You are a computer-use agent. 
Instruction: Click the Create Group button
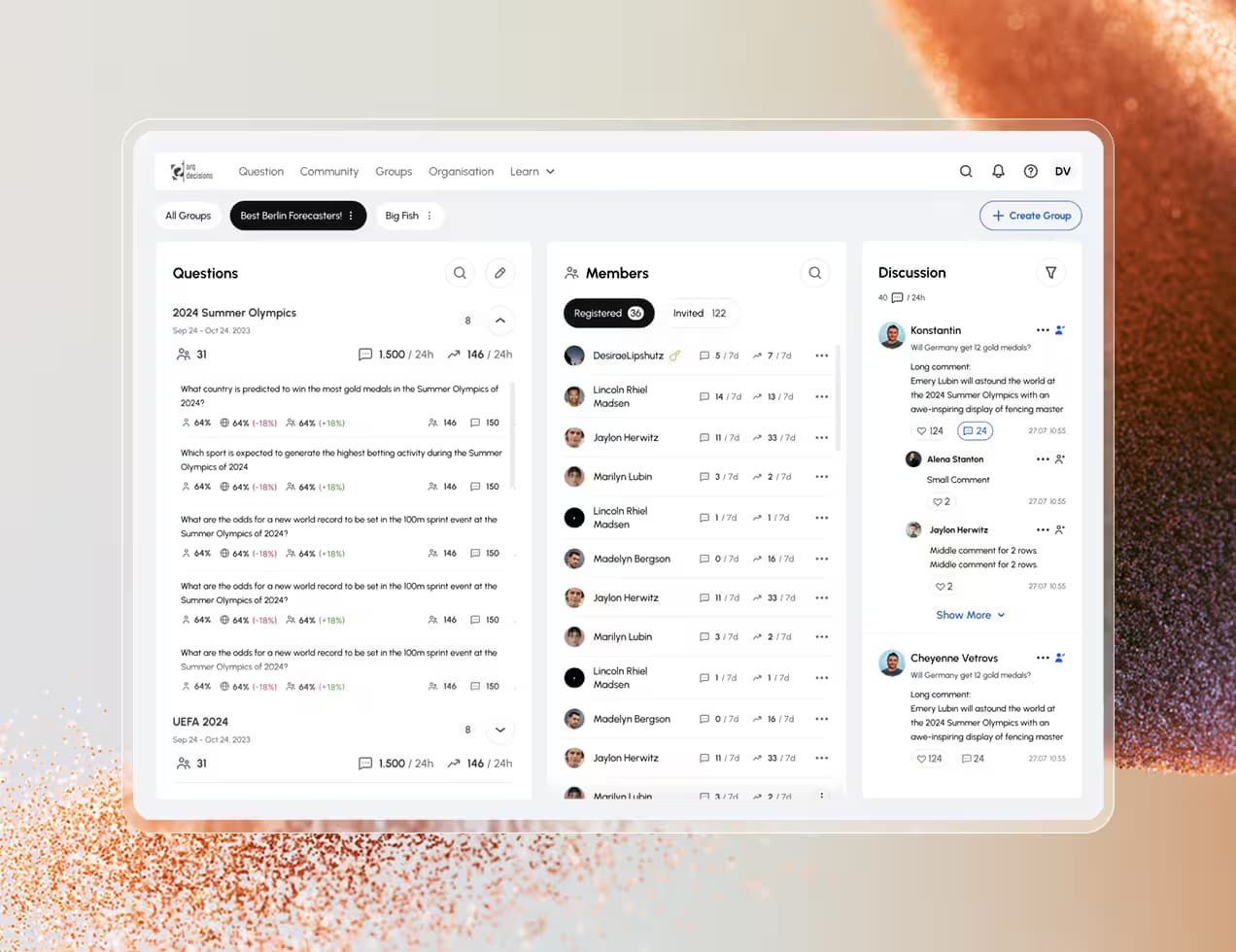coord(1031,216)
